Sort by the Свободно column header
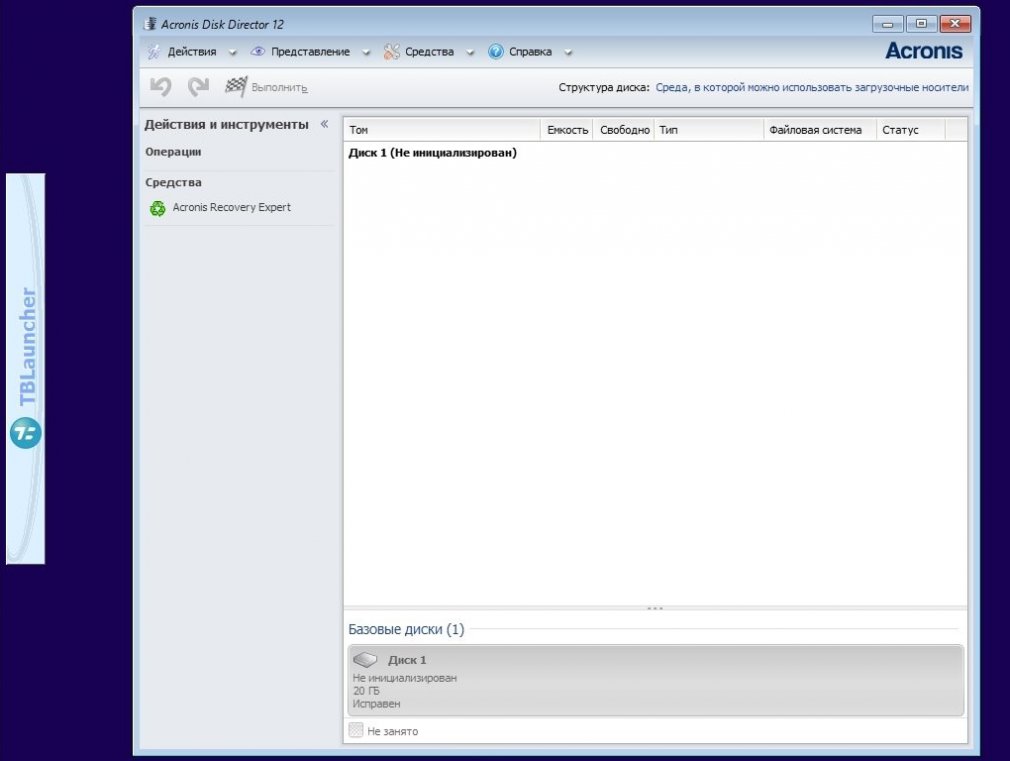The height and width of the screenshot is (761, 1010). 624,130
